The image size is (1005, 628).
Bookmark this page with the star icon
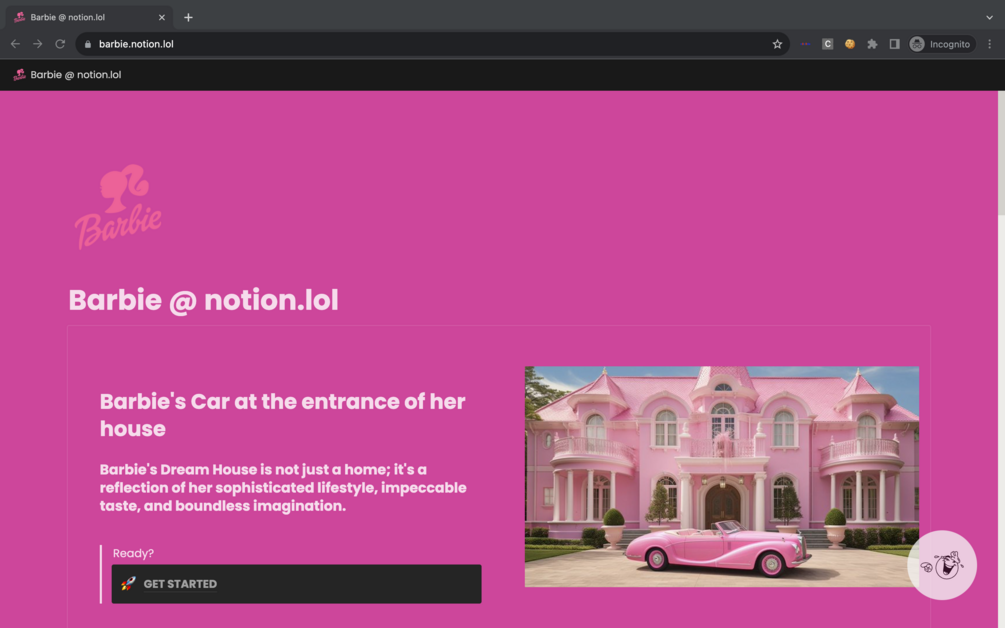(777, 44)
